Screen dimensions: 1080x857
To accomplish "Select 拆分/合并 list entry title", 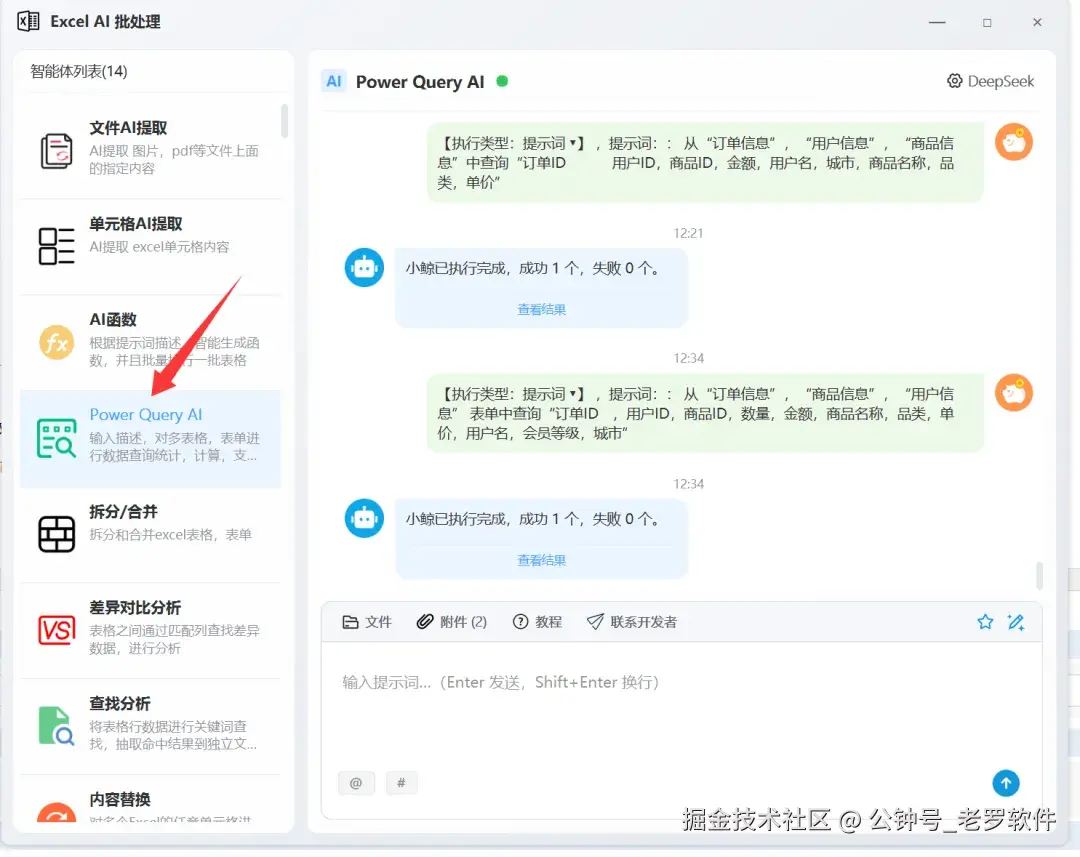I will 123,512.
